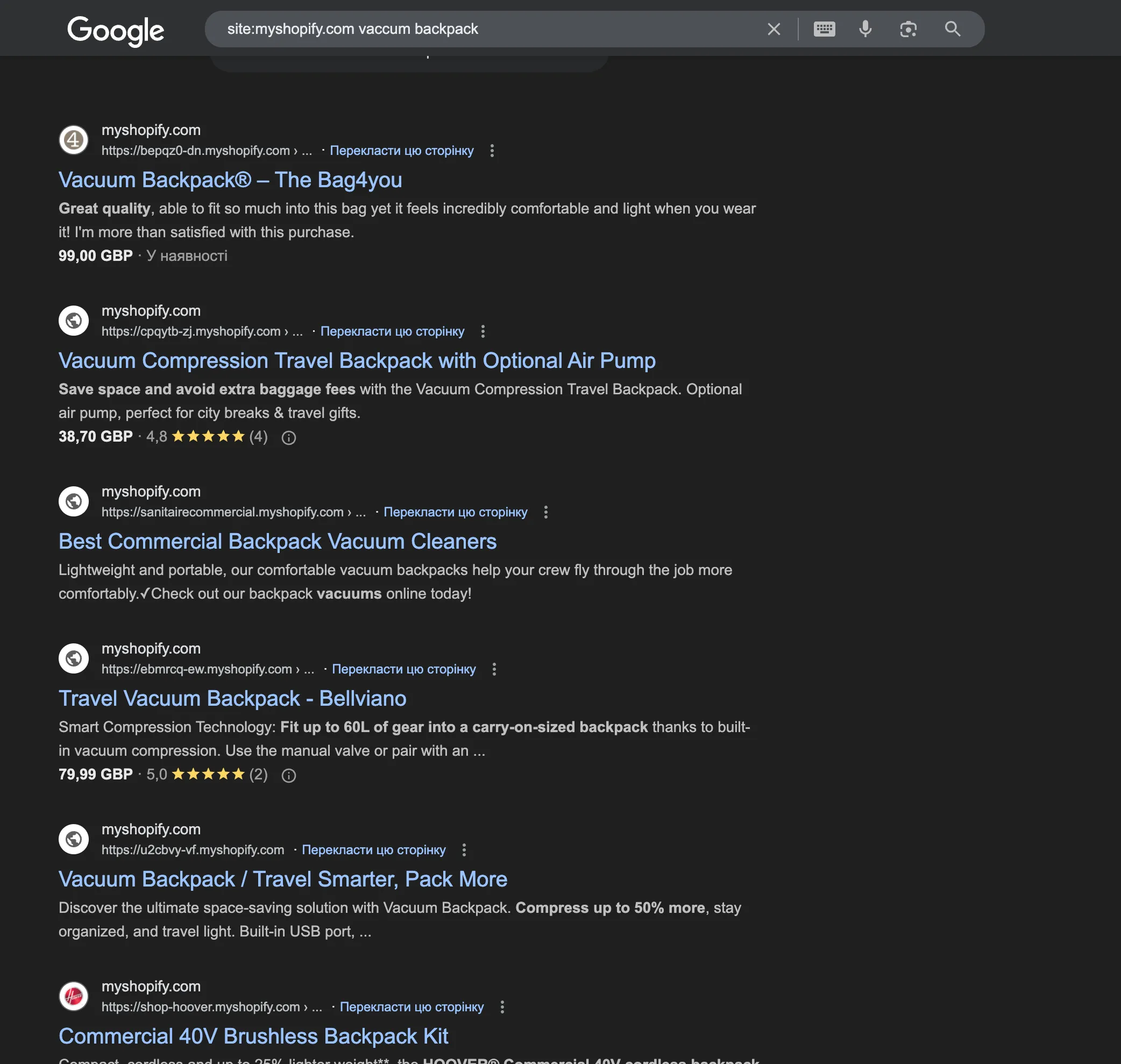Open Vacuum Backpack® – The Bag4you link
Screen dimensions: 1121x1064
[x=230, y=180]
